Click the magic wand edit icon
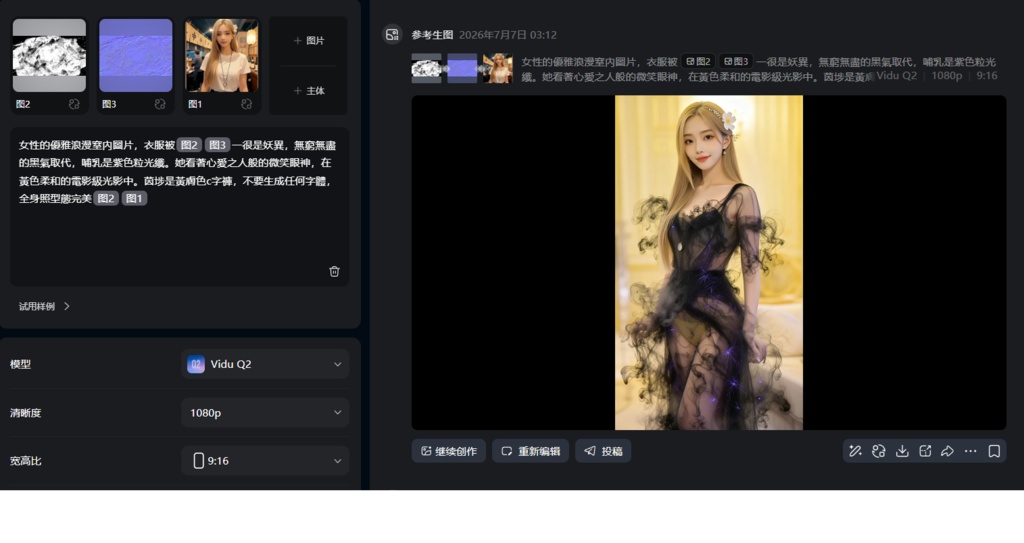1024x543 pixels. pyautogui.click(x=856, y=451)
